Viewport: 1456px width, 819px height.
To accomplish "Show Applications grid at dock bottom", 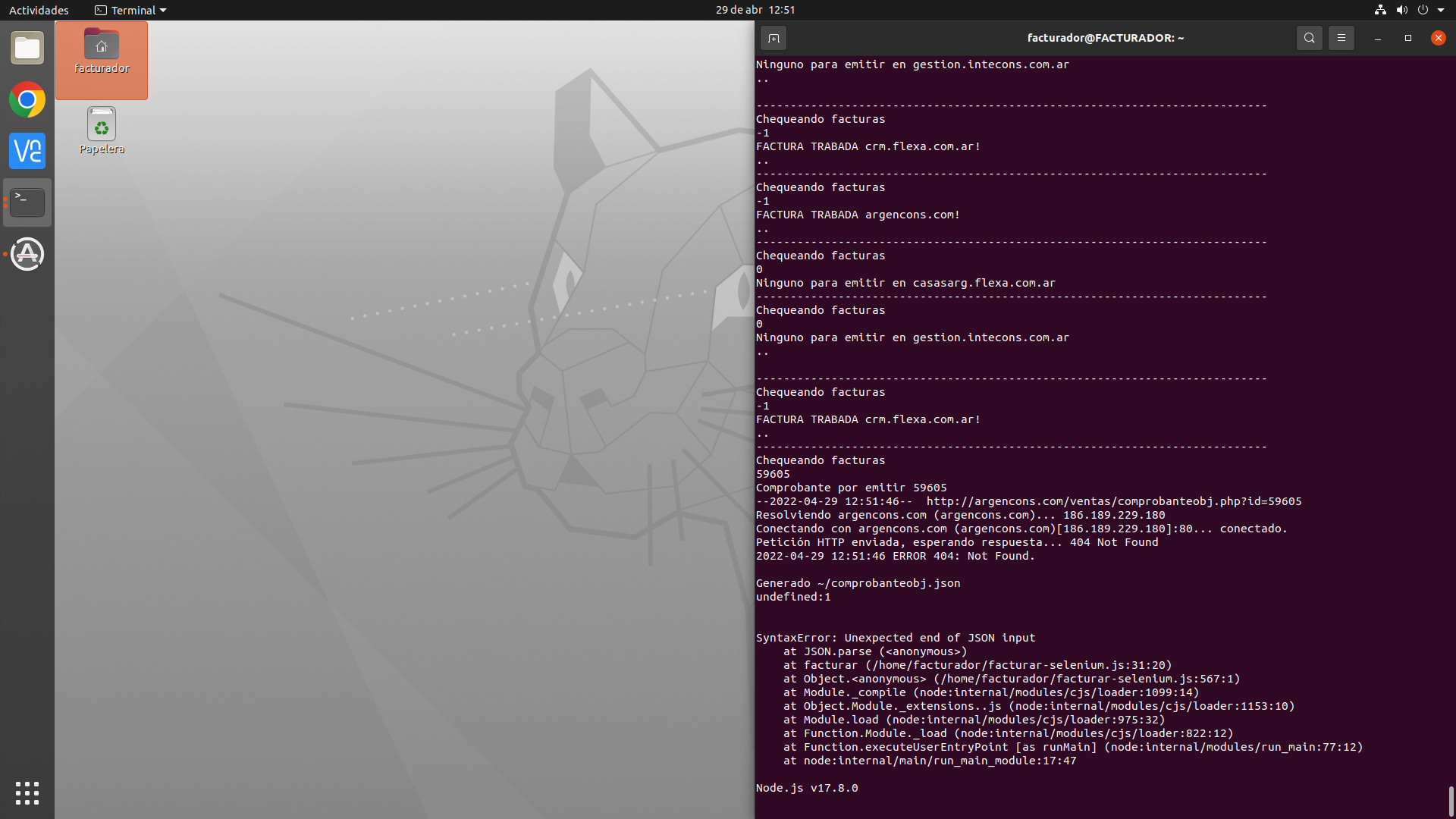I will pos(27,793).
